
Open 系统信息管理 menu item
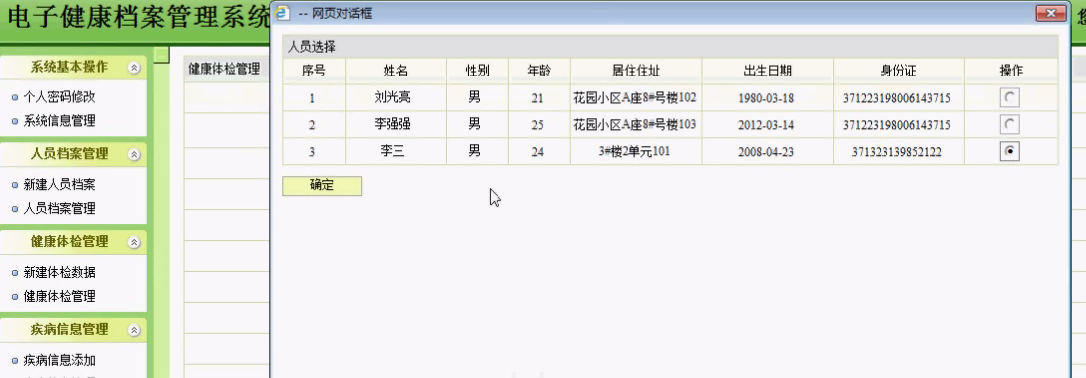point(60,120)
